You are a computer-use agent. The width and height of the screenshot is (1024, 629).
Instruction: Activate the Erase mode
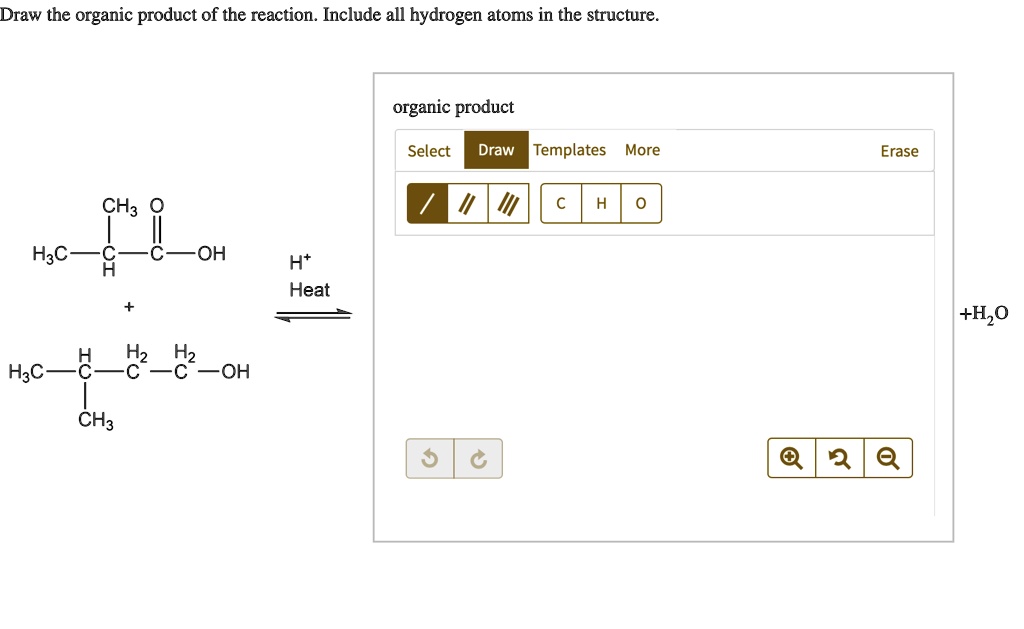tap(899, 151)
